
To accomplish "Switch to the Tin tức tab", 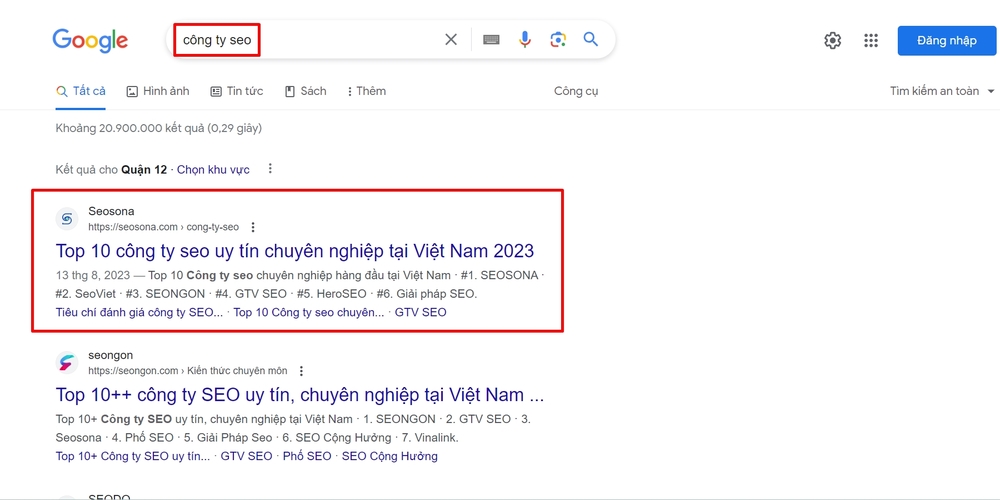I will click(237, 91).
